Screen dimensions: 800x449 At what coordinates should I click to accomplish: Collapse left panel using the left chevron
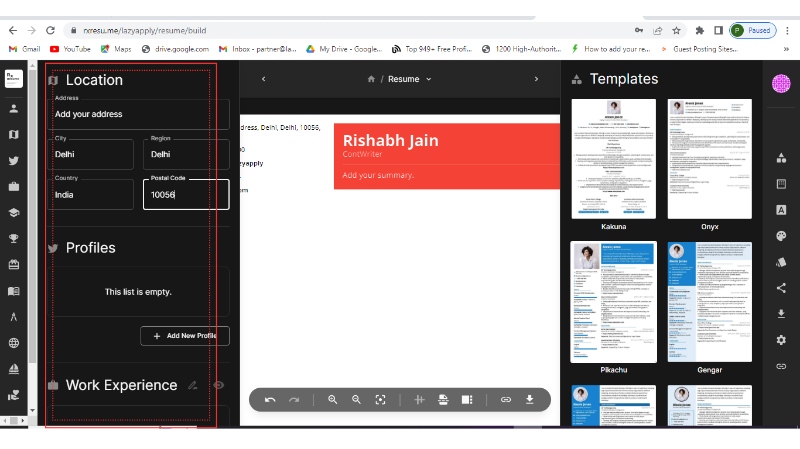(263, 79)
